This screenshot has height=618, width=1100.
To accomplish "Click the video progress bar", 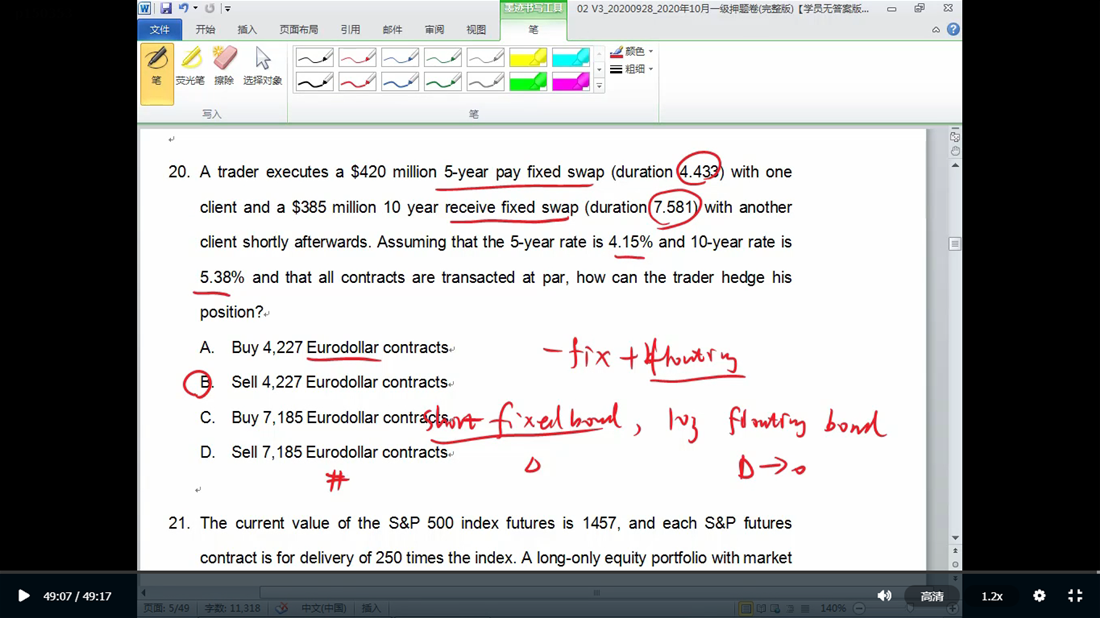I will click(x=550, y=573).
